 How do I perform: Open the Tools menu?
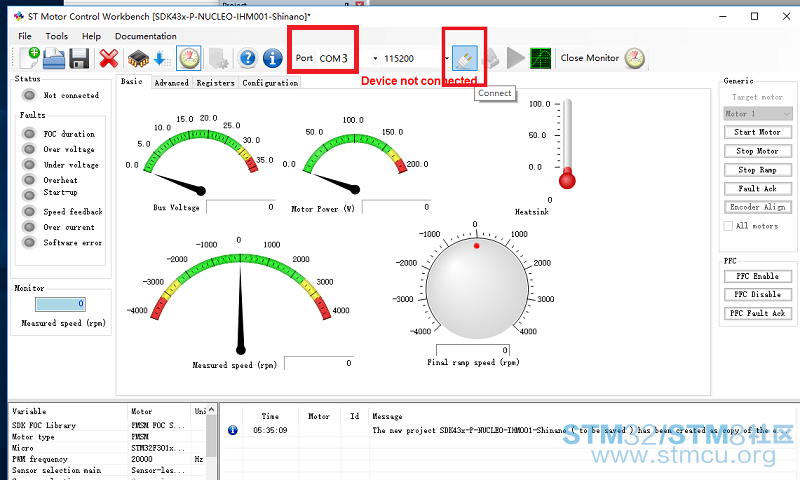57,36
